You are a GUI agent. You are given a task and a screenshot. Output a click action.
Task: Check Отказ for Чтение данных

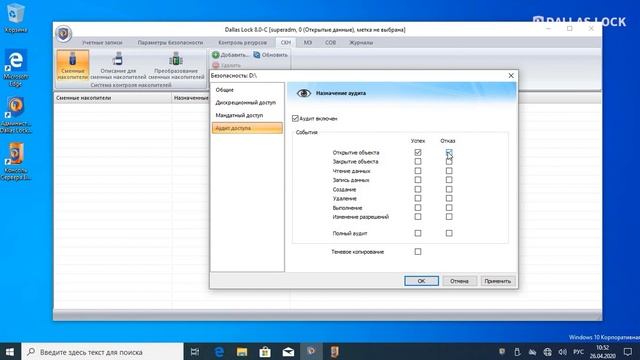449,171
